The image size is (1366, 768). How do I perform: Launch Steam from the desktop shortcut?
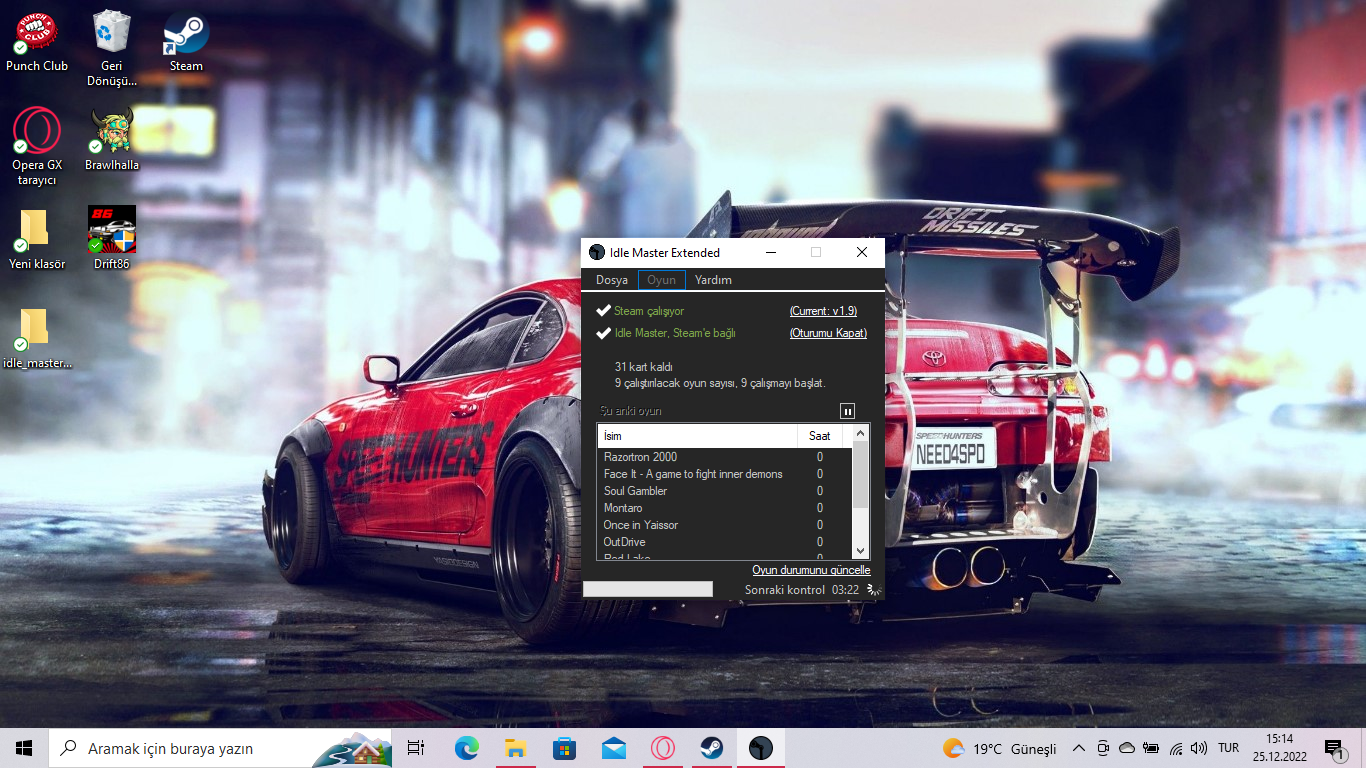[x=186, y=42]
